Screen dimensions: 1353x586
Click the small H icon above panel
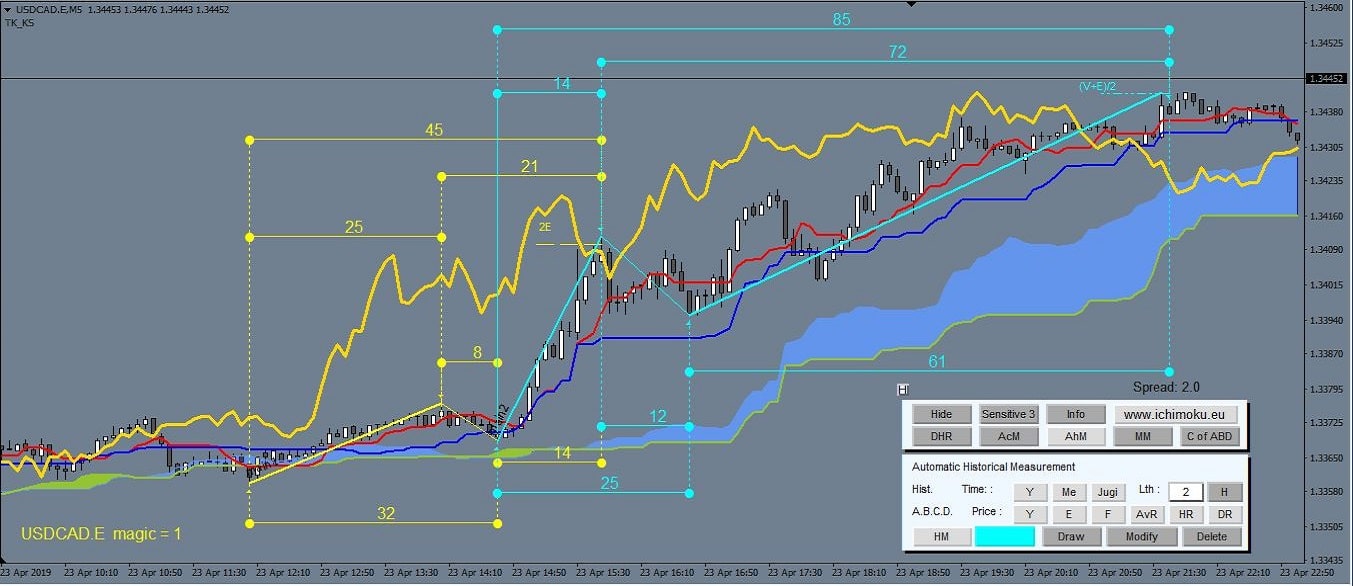click(902, 388)
